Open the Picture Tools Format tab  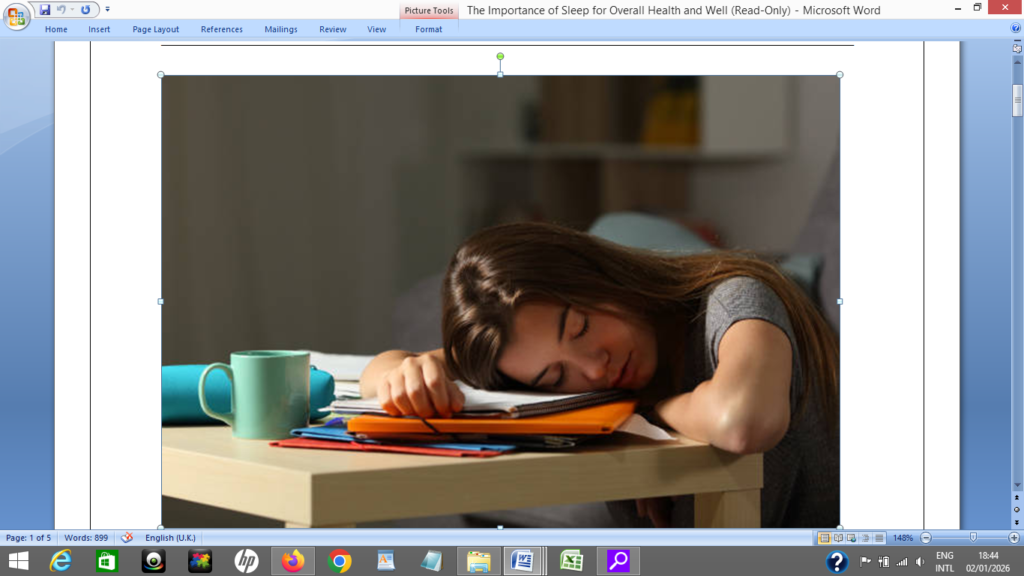coord(428,29)
